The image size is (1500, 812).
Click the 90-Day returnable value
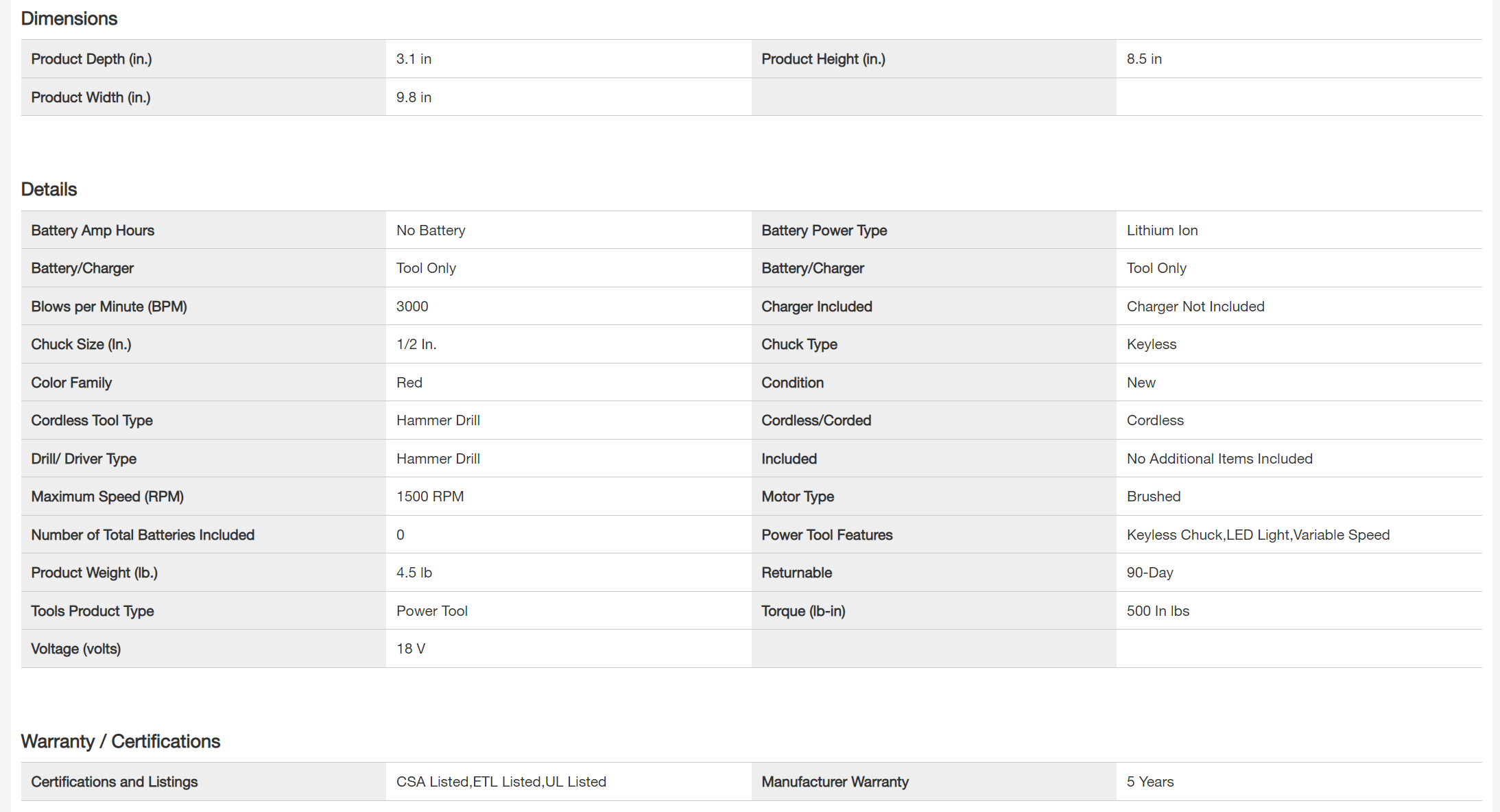point(1150,573)
